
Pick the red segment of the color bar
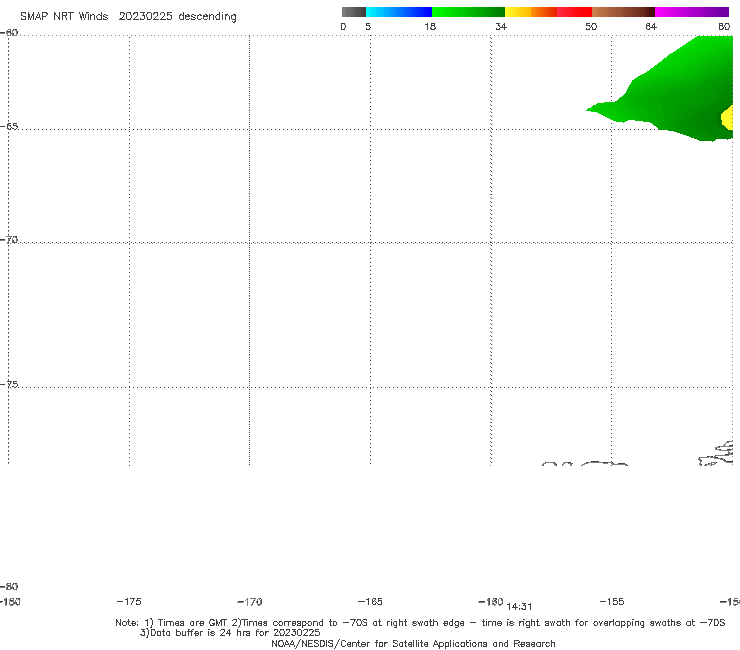[574, 12]
